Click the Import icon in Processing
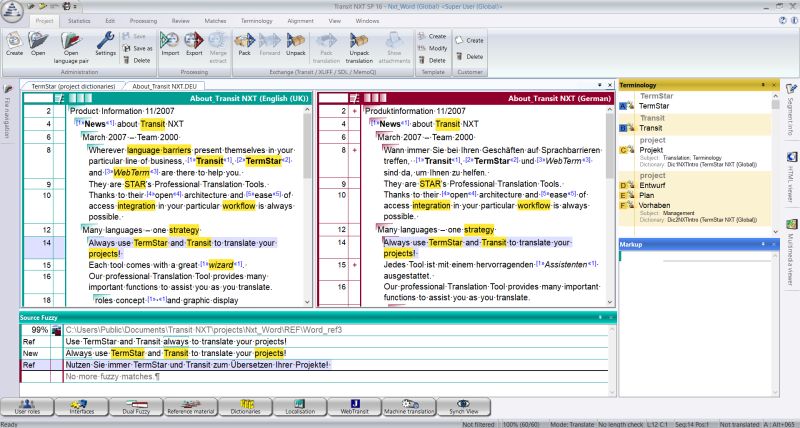 pos(170,44)
